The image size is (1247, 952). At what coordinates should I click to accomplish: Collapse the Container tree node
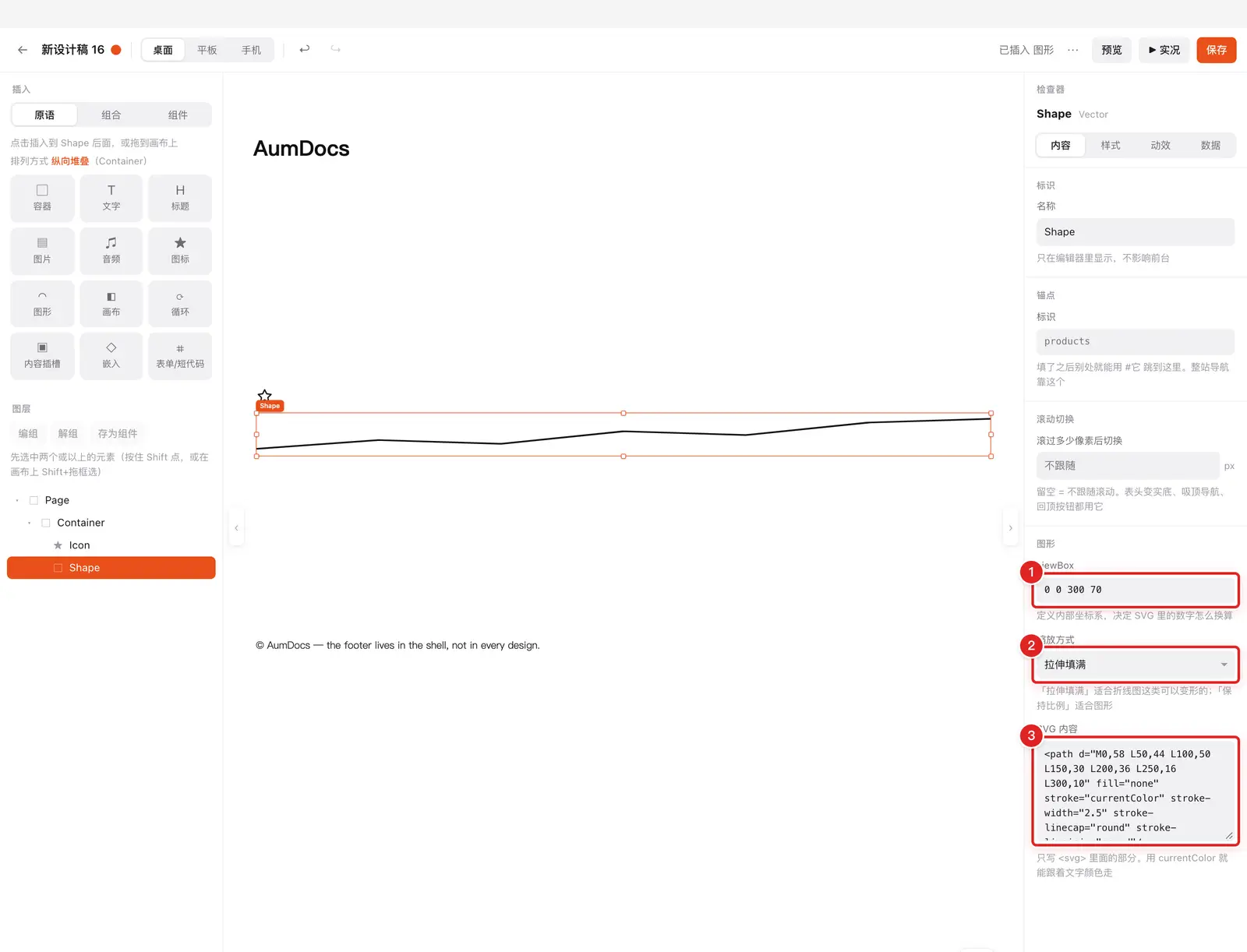tap(30, 523)
